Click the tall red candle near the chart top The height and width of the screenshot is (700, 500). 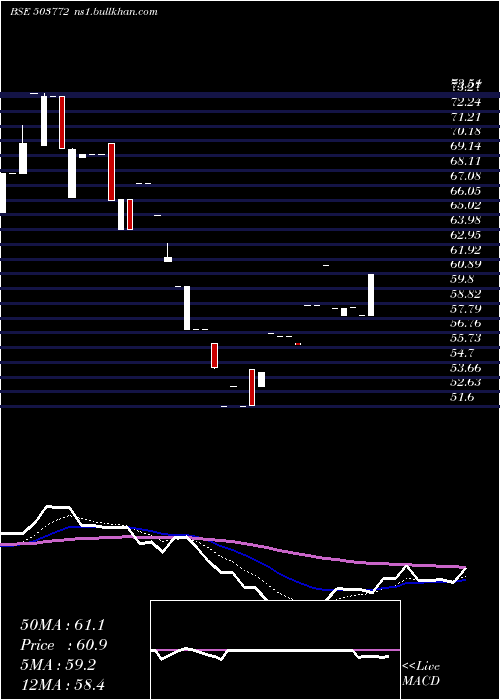pyautogui.click(x=62, y=122)
